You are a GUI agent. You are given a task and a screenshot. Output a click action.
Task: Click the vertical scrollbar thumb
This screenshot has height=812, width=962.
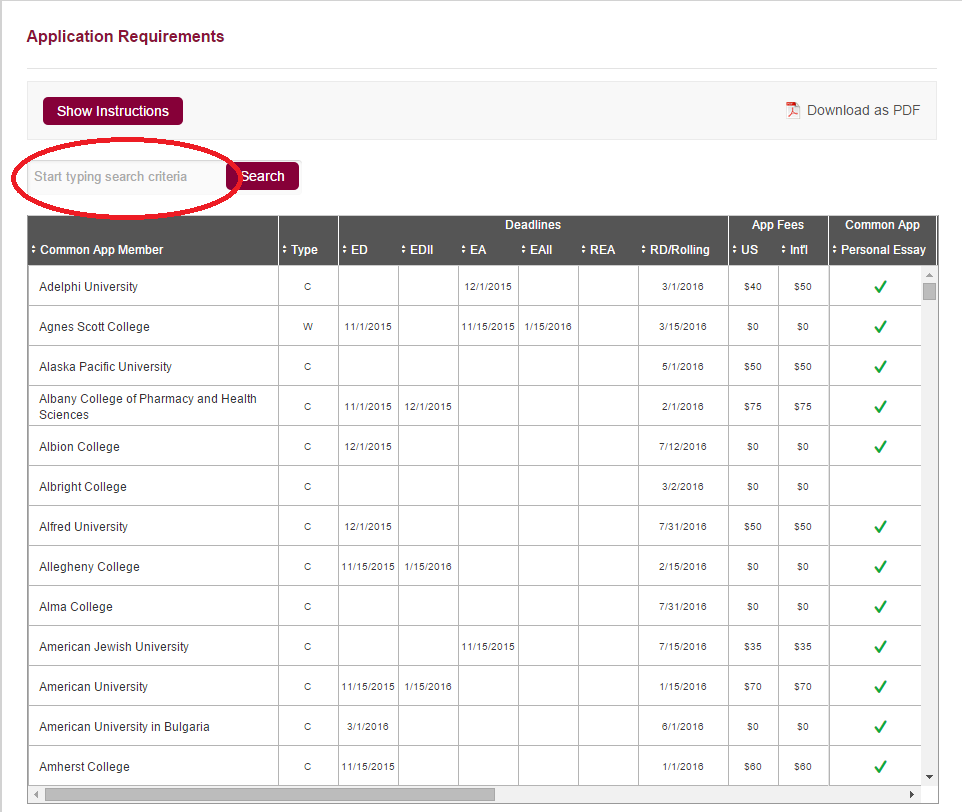pyautogui.click(x=929, y=291)
